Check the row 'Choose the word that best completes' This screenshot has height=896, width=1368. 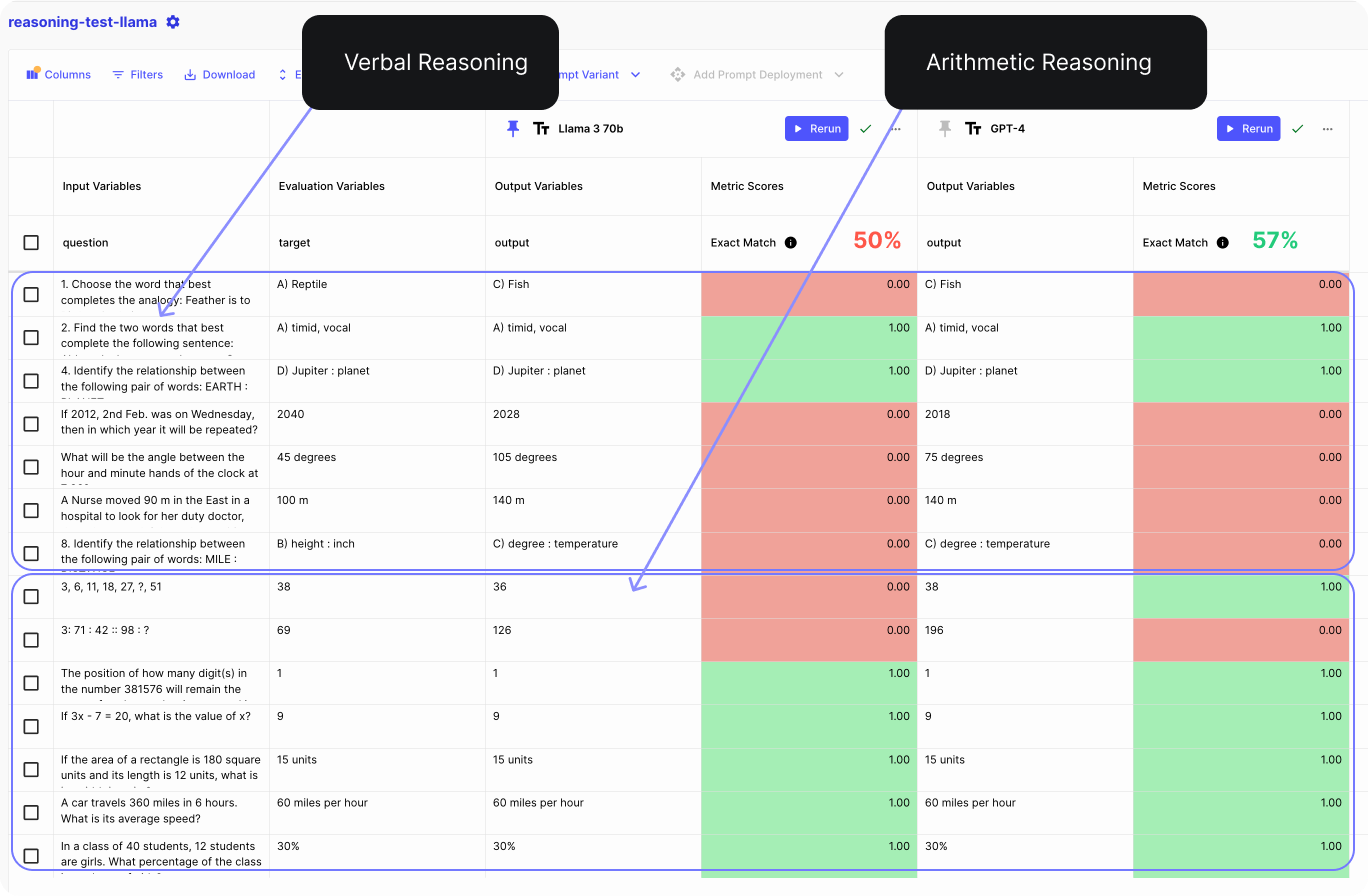[31, 294]
